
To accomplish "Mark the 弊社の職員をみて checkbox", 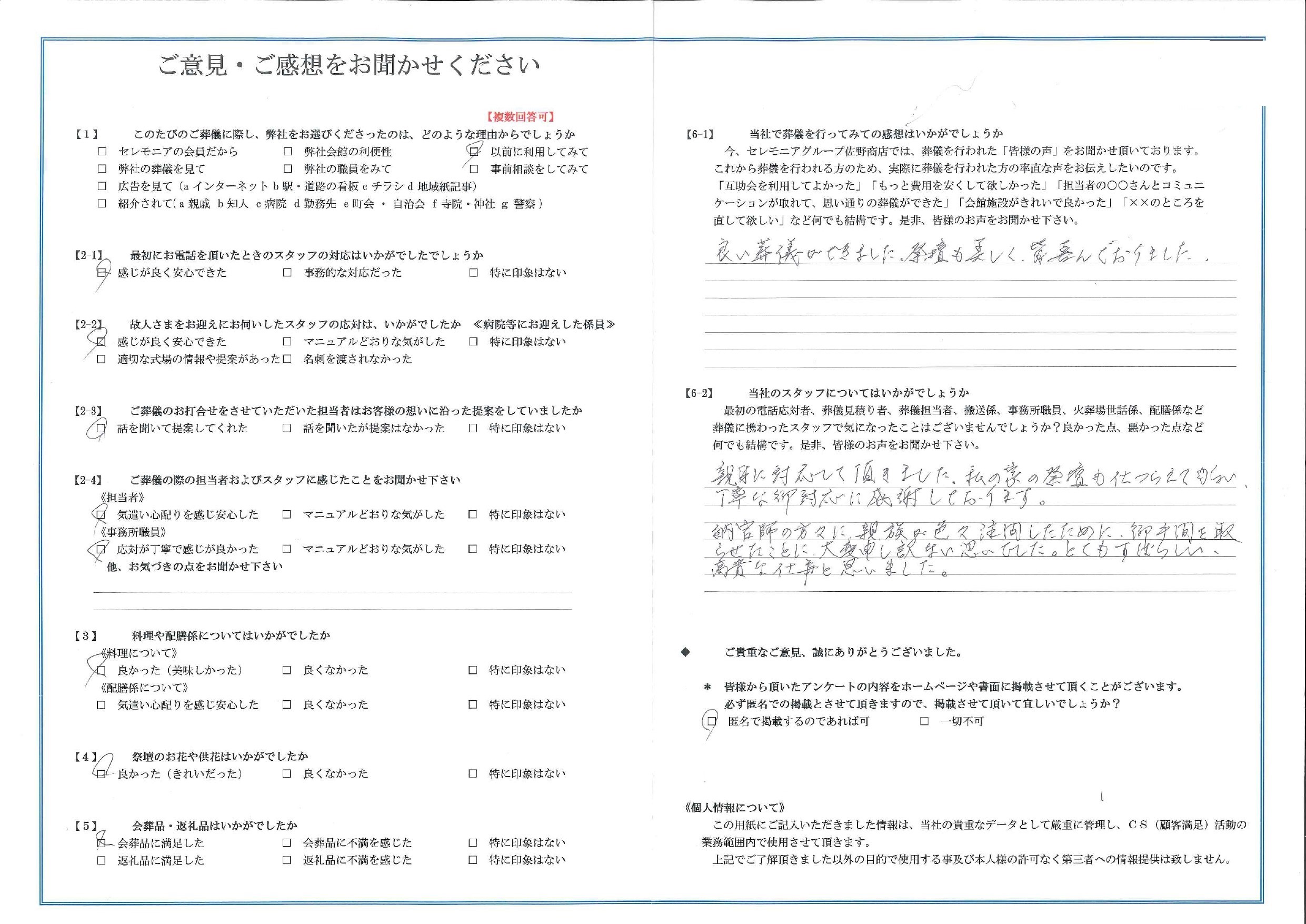I will pos(288,168).
